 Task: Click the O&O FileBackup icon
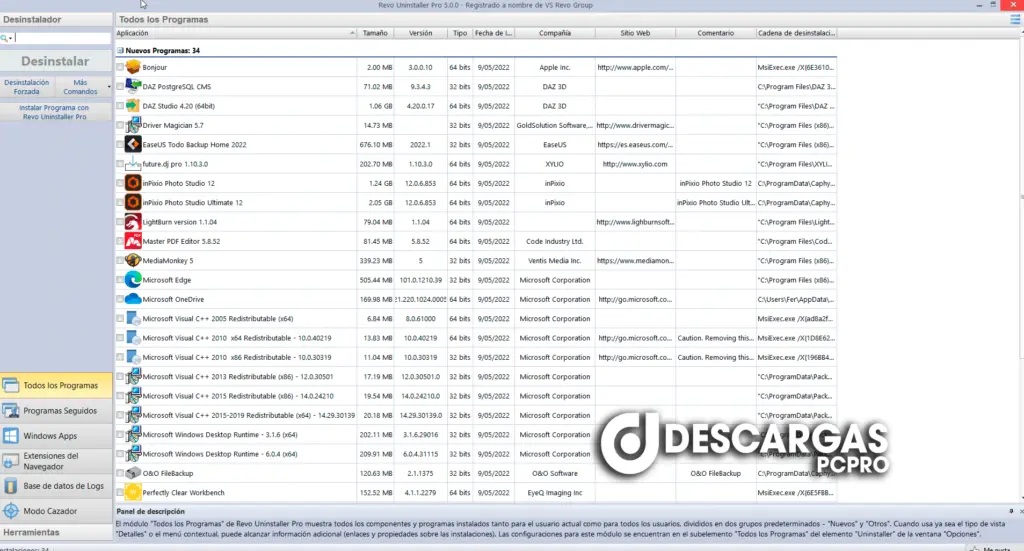tap(133, 473)
